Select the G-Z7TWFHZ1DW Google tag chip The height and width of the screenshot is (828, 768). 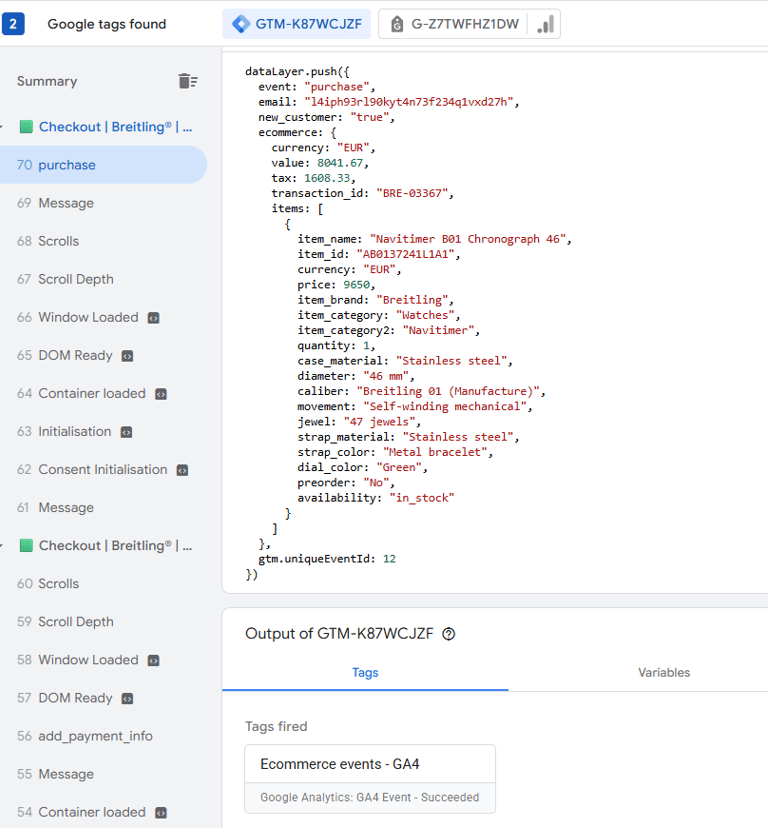[x=455, y=24]
